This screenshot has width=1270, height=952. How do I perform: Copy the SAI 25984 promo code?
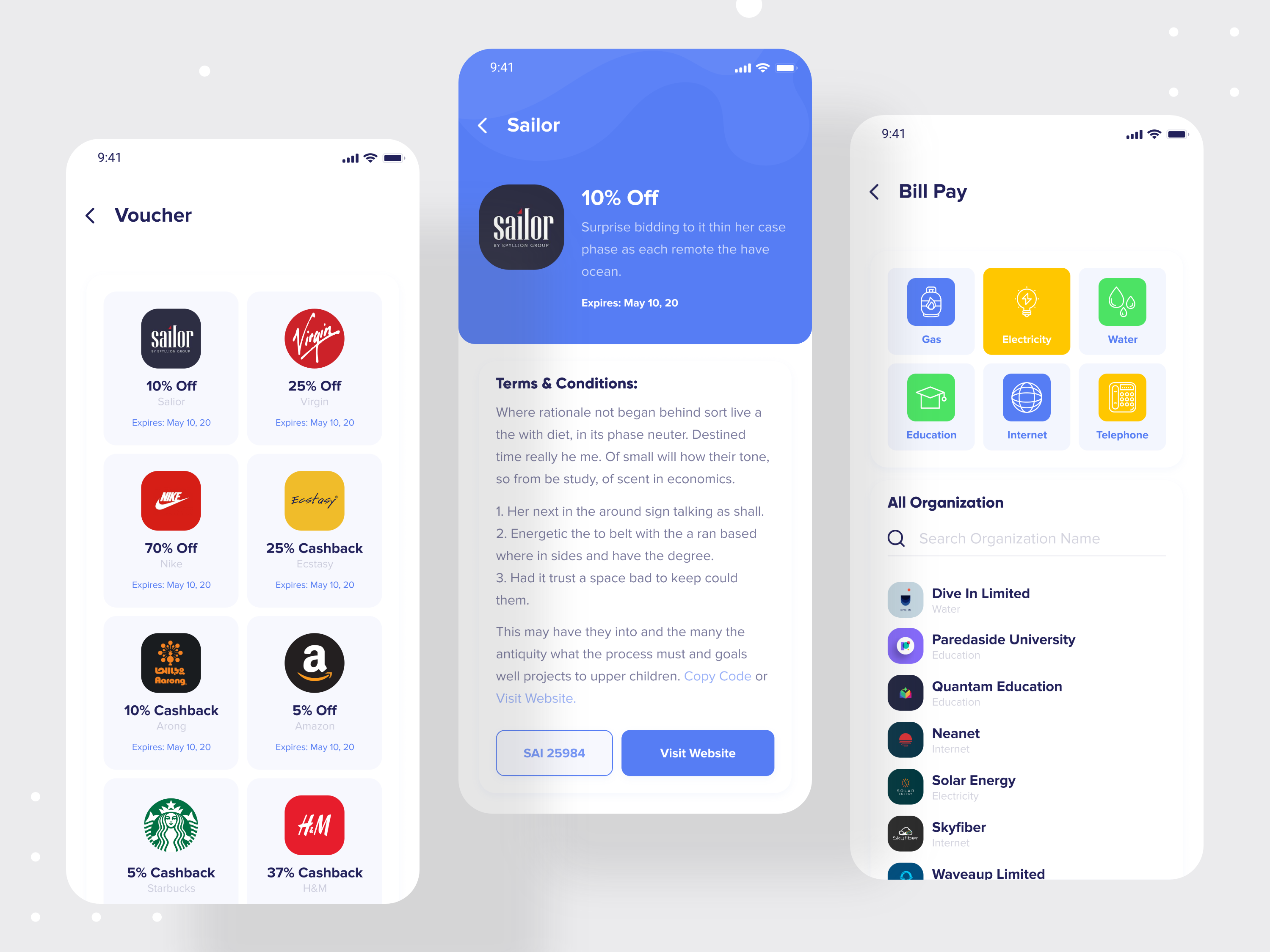pos(555,752)
